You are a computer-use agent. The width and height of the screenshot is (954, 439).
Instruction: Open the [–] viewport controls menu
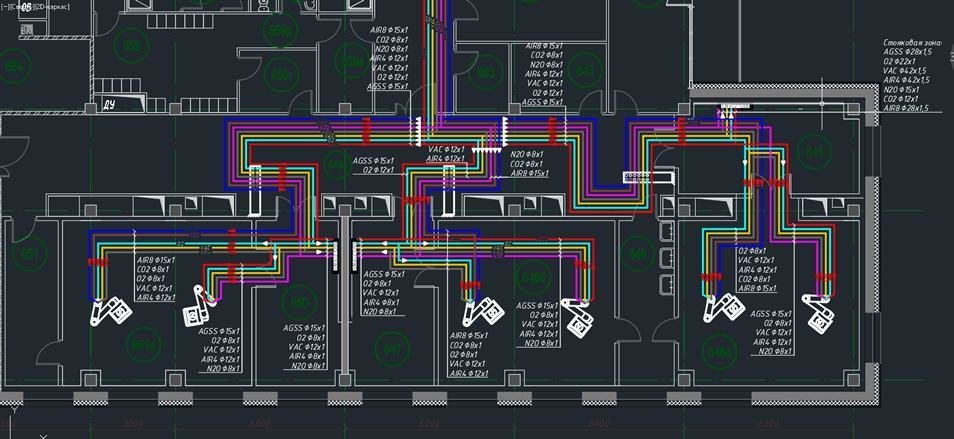point(5,6)
